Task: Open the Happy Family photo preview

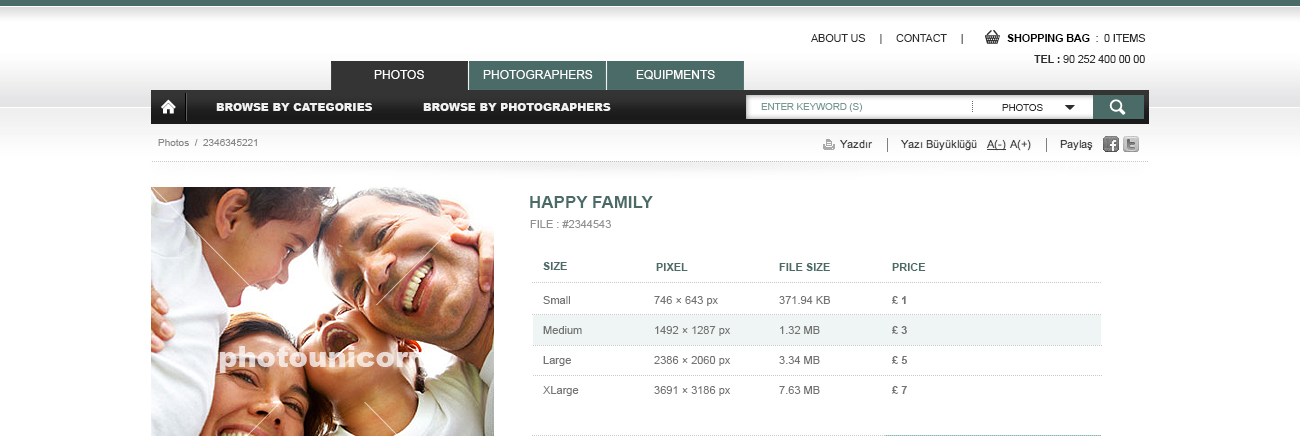Action: pos(322,311)
